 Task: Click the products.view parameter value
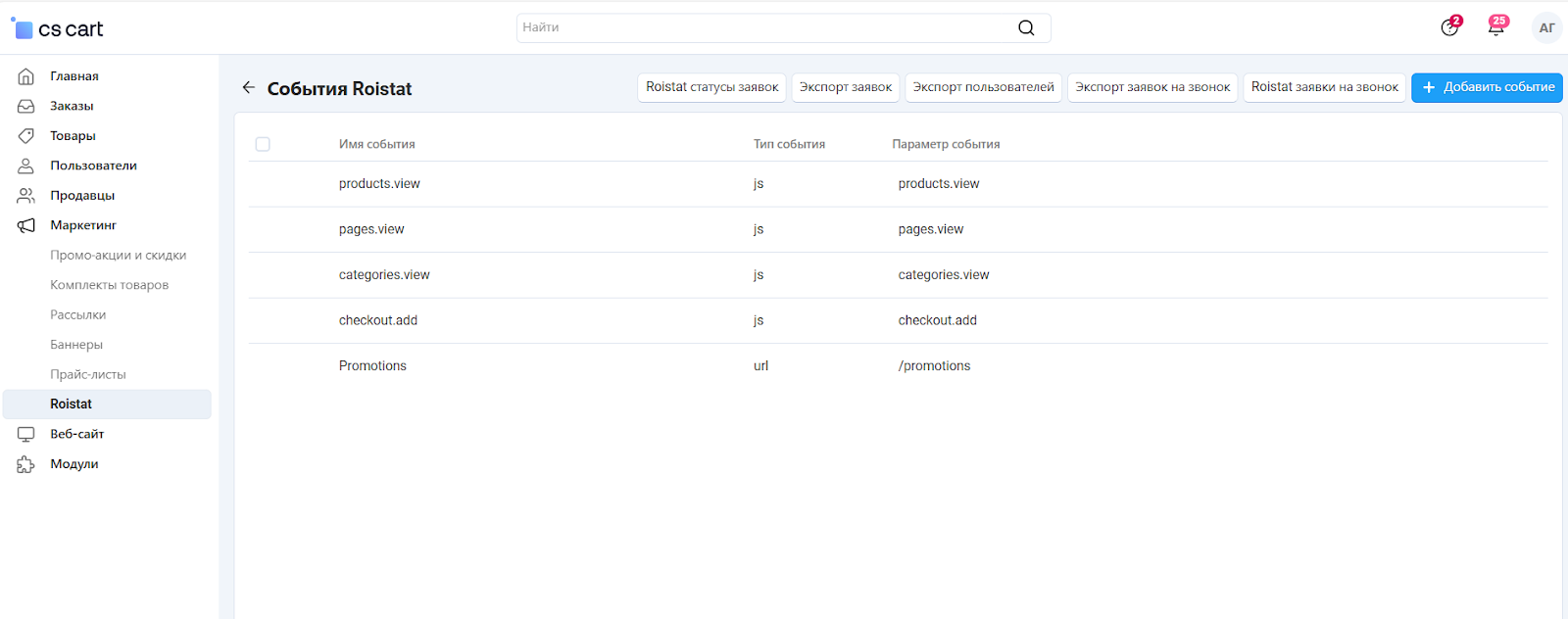939,184
